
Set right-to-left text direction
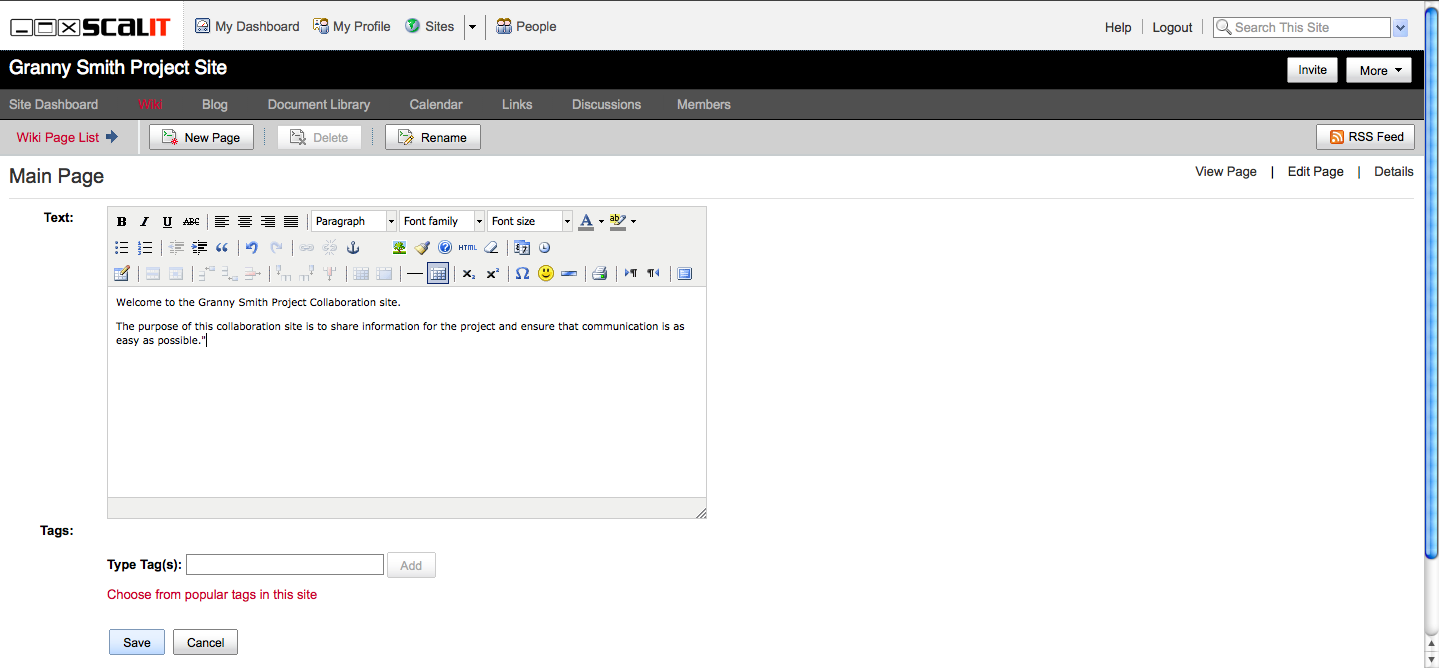(x=653, y=274)
